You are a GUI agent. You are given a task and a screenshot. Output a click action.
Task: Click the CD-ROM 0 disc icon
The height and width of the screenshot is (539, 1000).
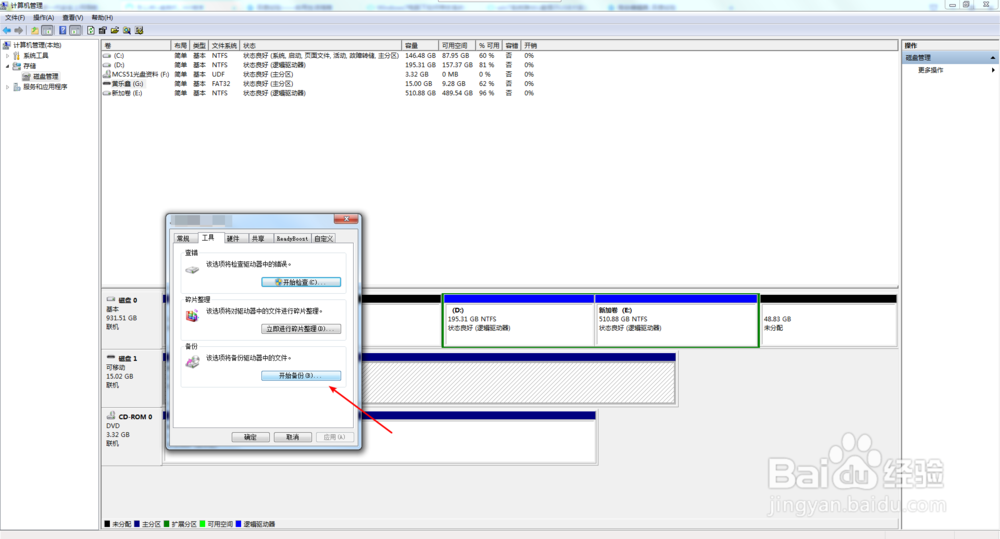click(x=111, y=416)
